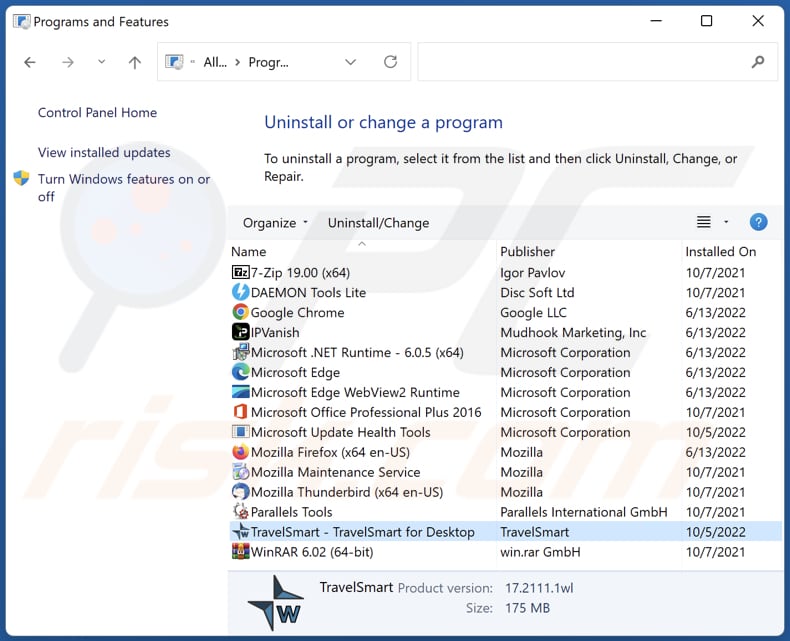The width and height of the screenshot is (790, 641).
Task: Open View installed updates link
Action: click(104, 153)
